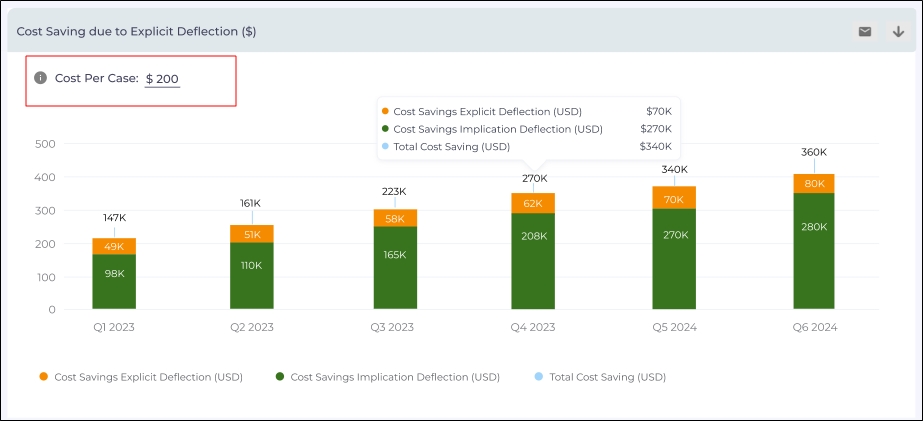Edit the Cost Per Case $ 200 field
The height and width of the screenshot is (421, 923).
point(162,78)
